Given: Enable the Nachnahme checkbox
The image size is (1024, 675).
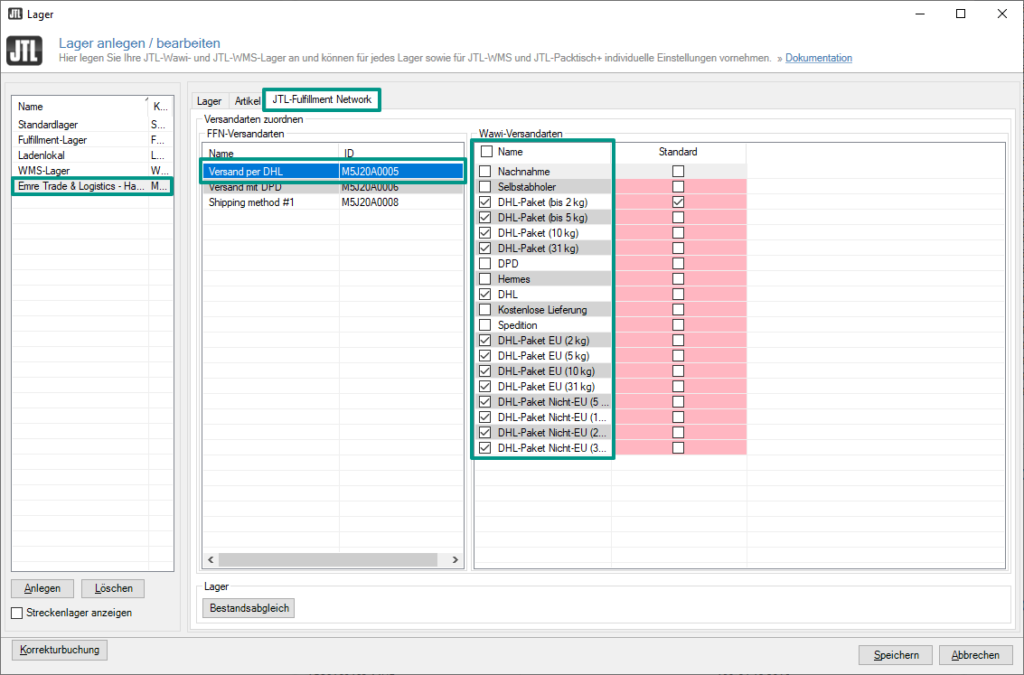Looking at the screenshot, I should (485, 171).
